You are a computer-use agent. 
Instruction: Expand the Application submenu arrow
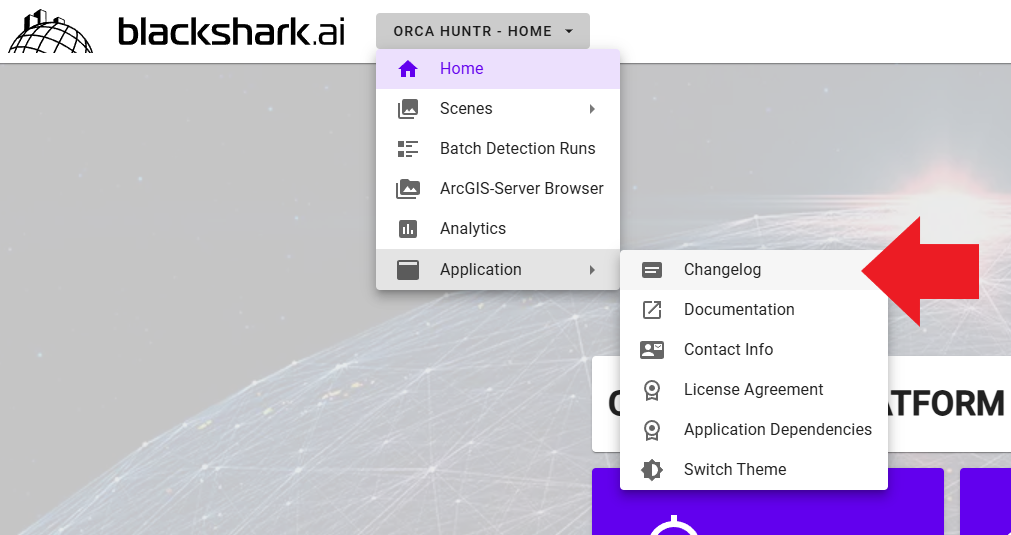pos(592,269)
